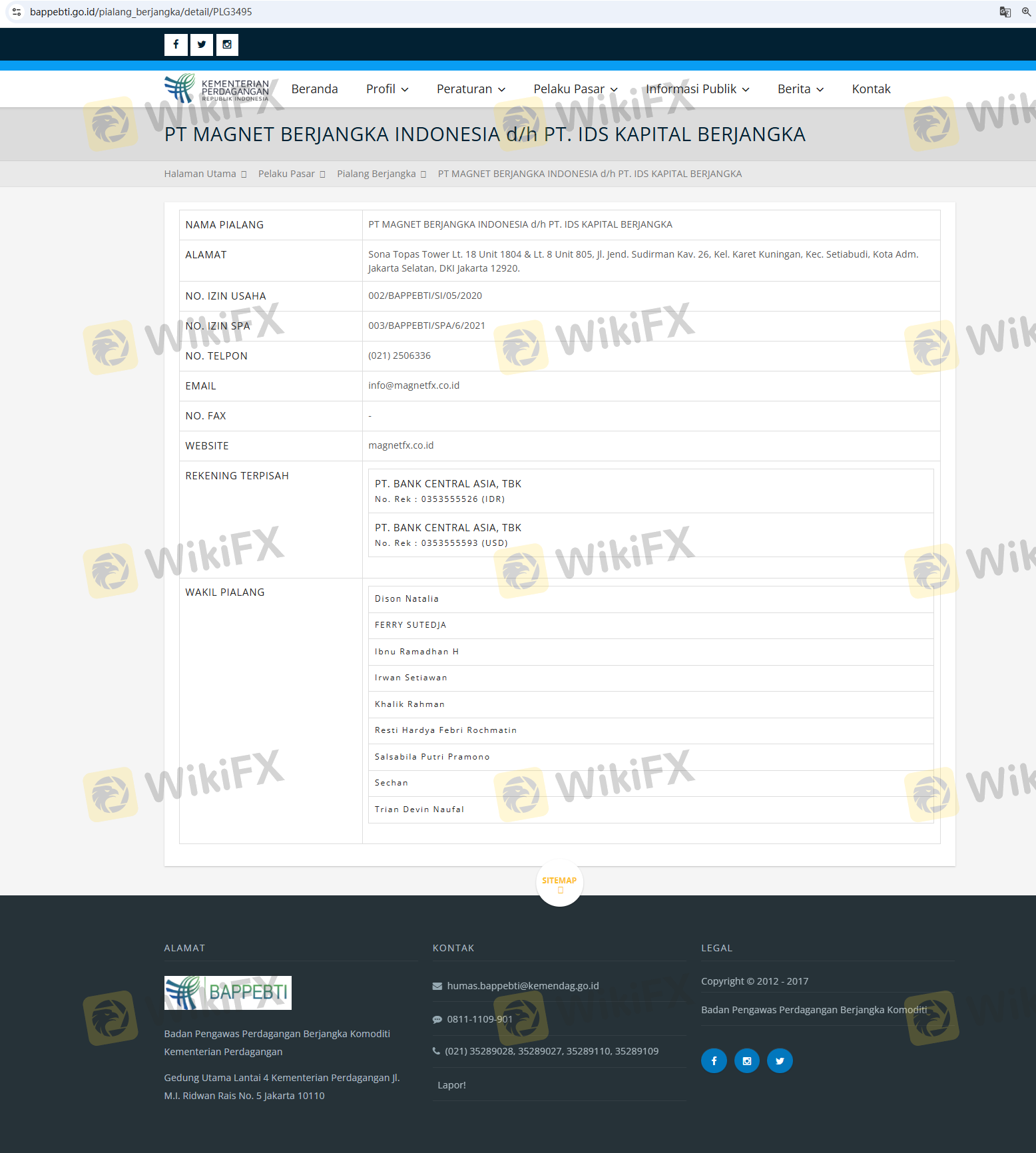Open the Kontak menu item

pyautogui.click(x=871, y=89)
